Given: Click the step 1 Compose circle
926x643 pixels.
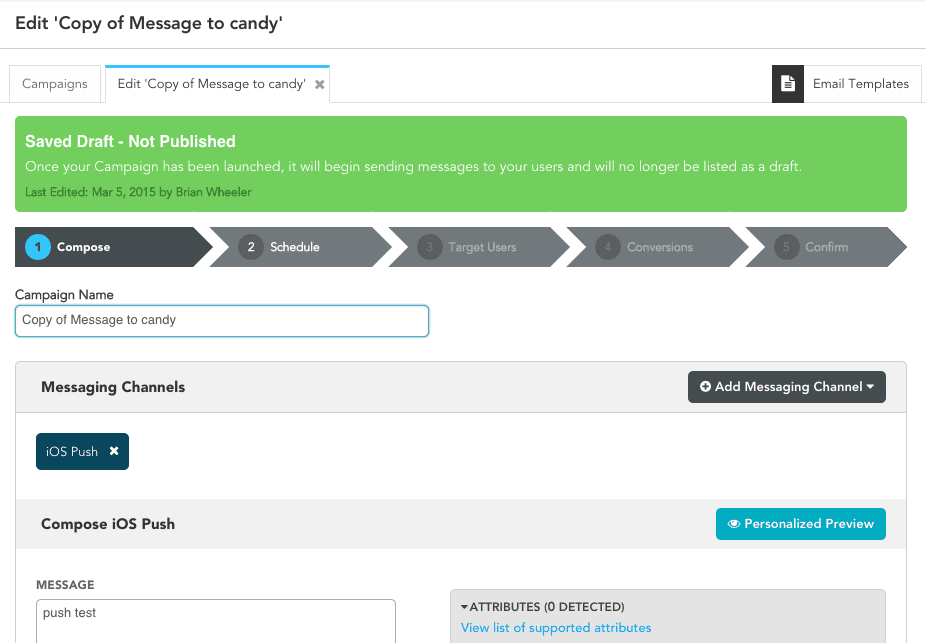Looking at the screenshot, I should 38,247.
